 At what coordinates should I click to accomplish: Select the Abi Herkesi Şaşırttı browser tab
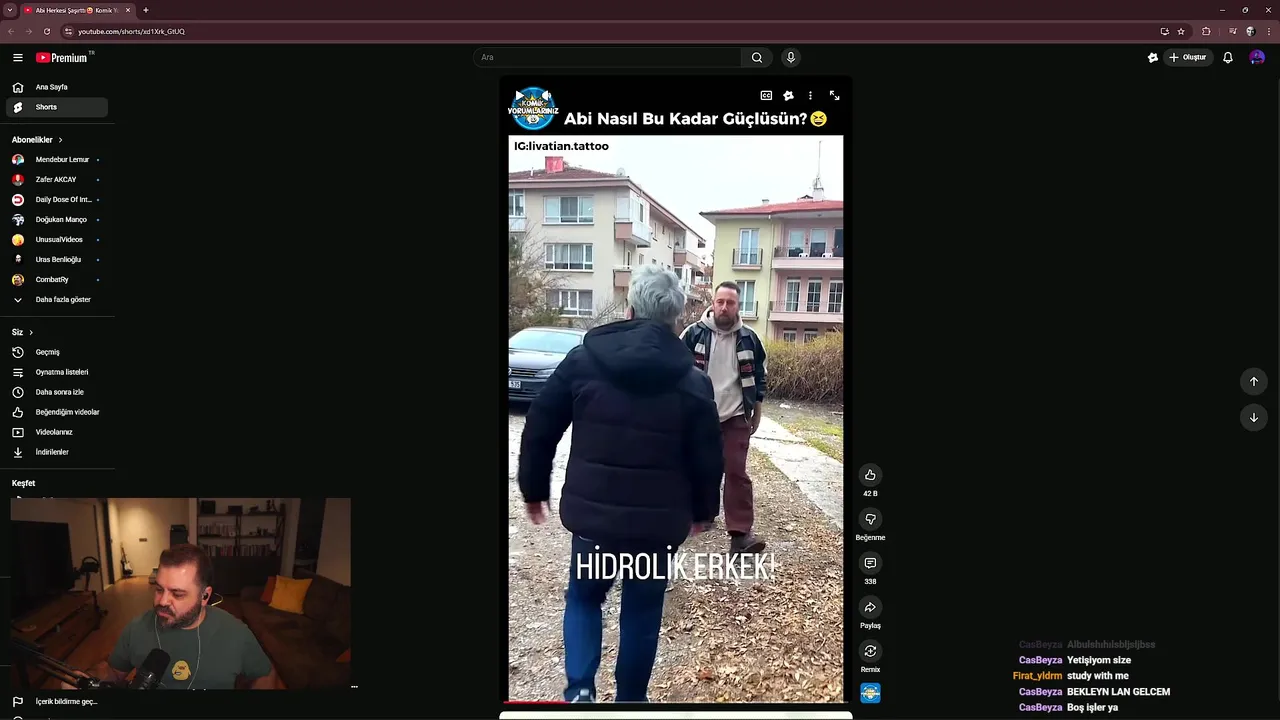(x=76, y=10)
